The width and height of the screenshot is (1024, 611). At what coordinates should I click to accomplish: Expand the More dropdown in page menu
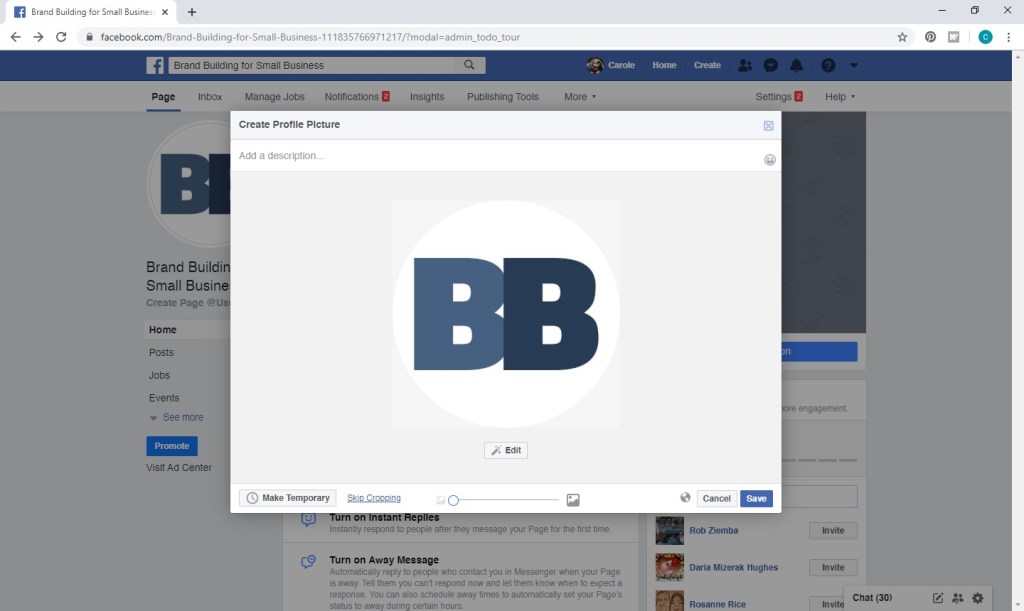tap(580, 97)
